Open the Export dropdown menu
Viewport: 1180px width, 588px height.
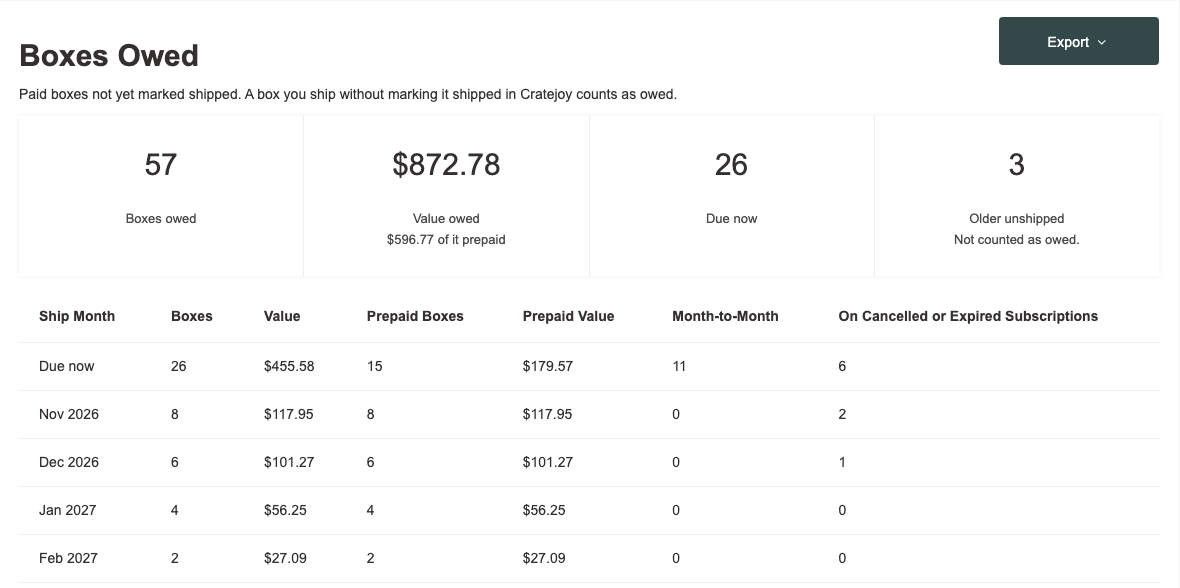coord(1078,41)
